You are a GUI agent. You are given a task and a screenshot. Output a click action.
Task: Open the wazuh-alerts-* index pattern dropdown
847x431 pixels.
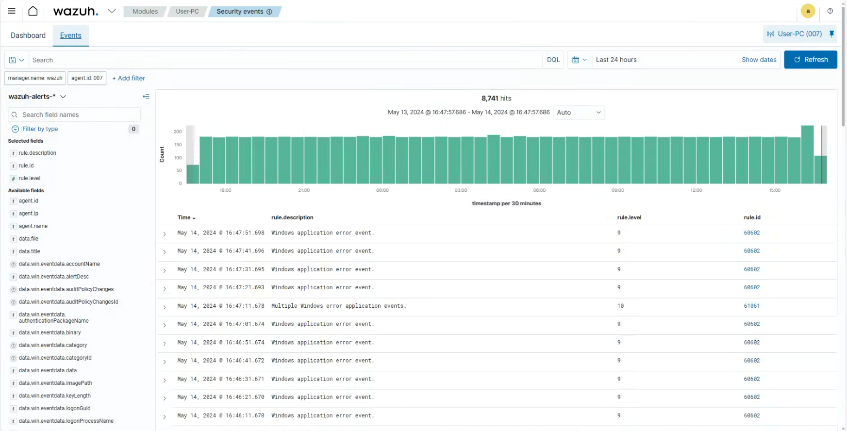(37, 97)
